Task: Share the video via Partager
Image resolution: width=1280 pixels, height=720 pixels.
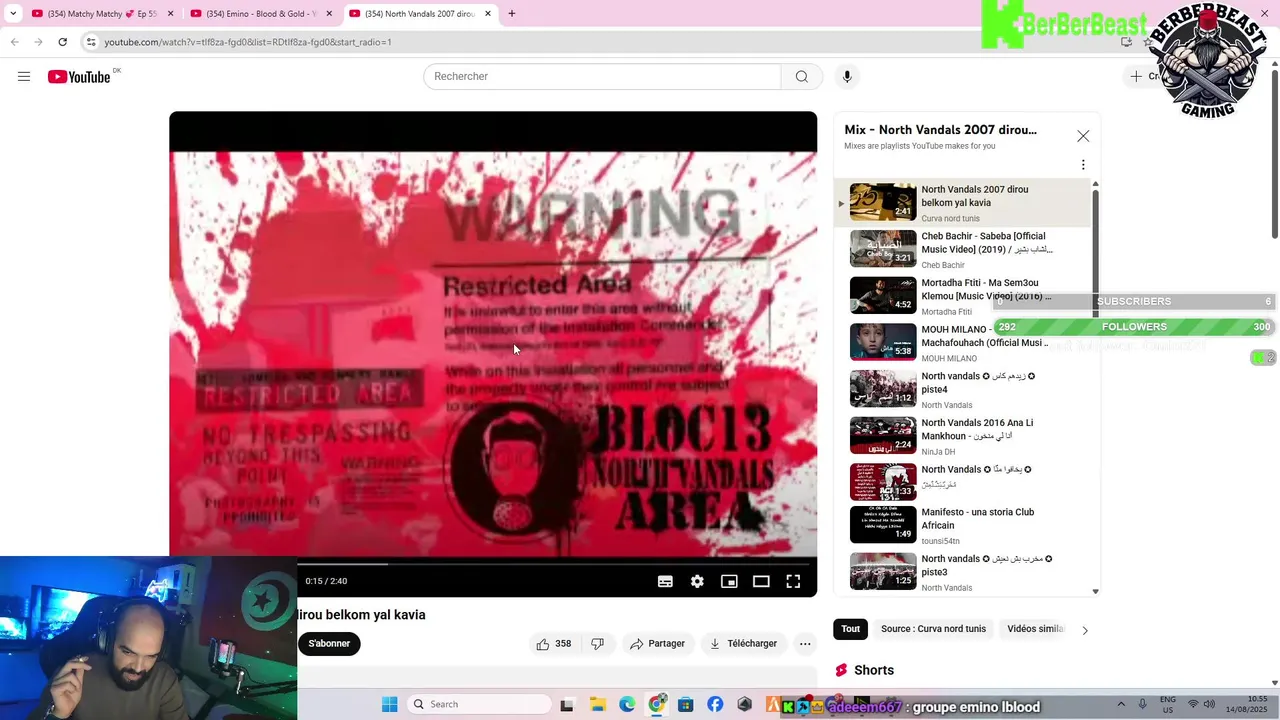Action: [657, 644]
